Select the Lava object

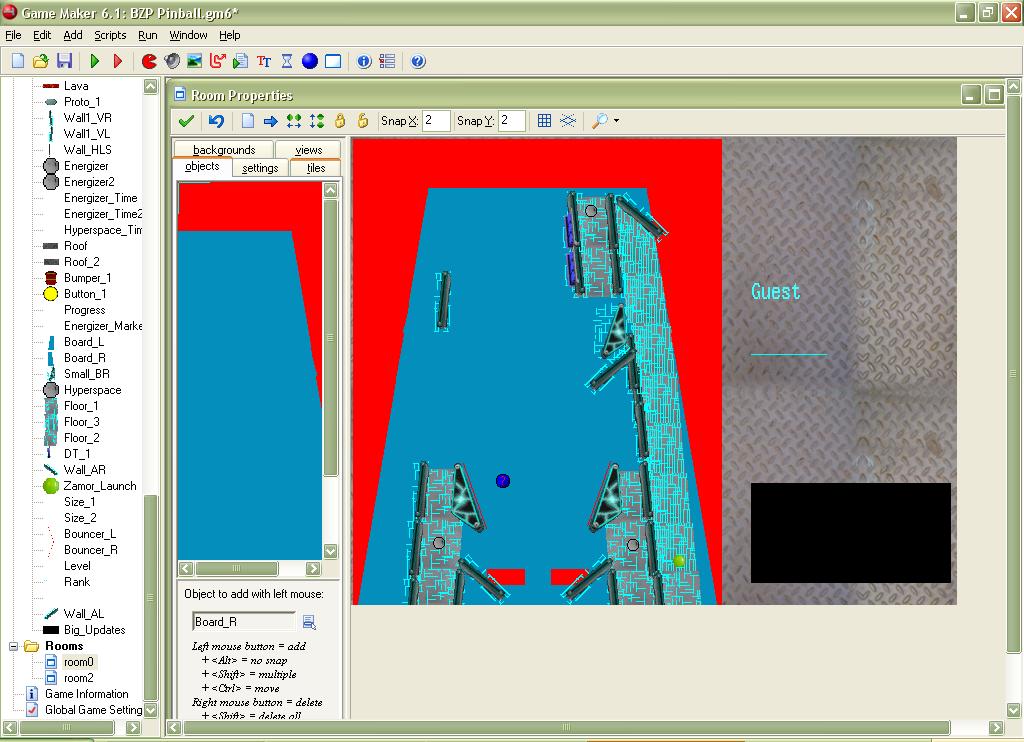coord(76,86)
